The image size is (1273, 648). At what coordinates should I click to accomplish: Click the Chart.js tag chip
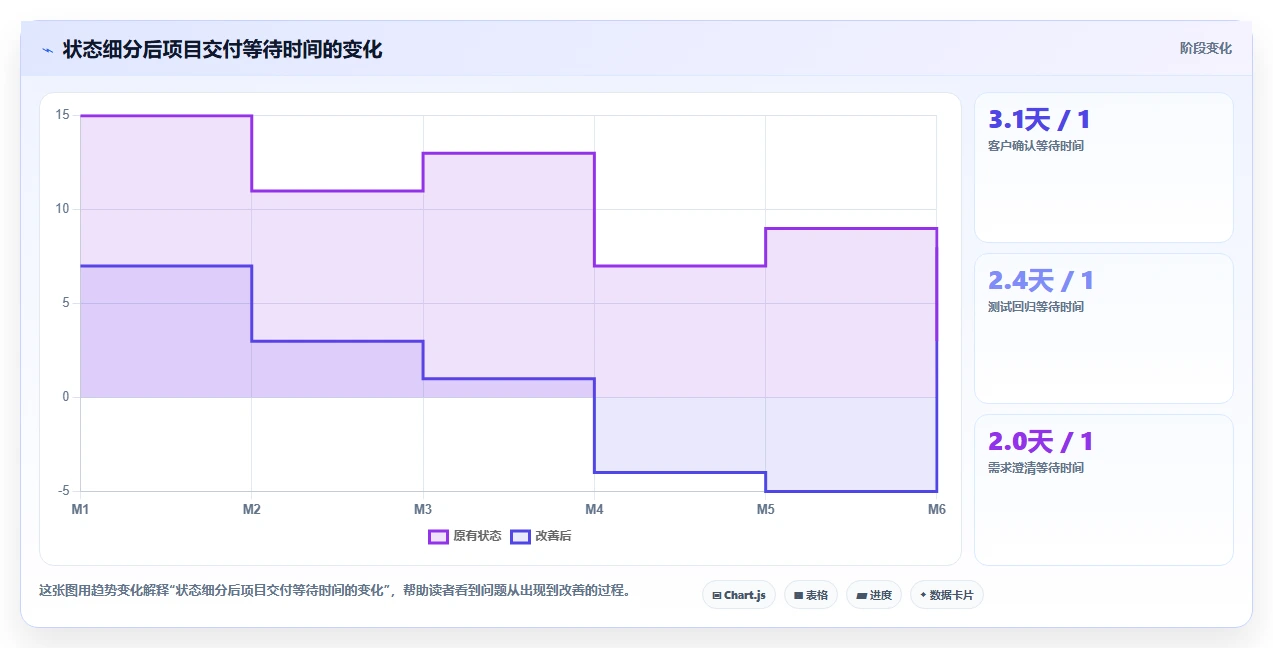(x=738, y=595)
